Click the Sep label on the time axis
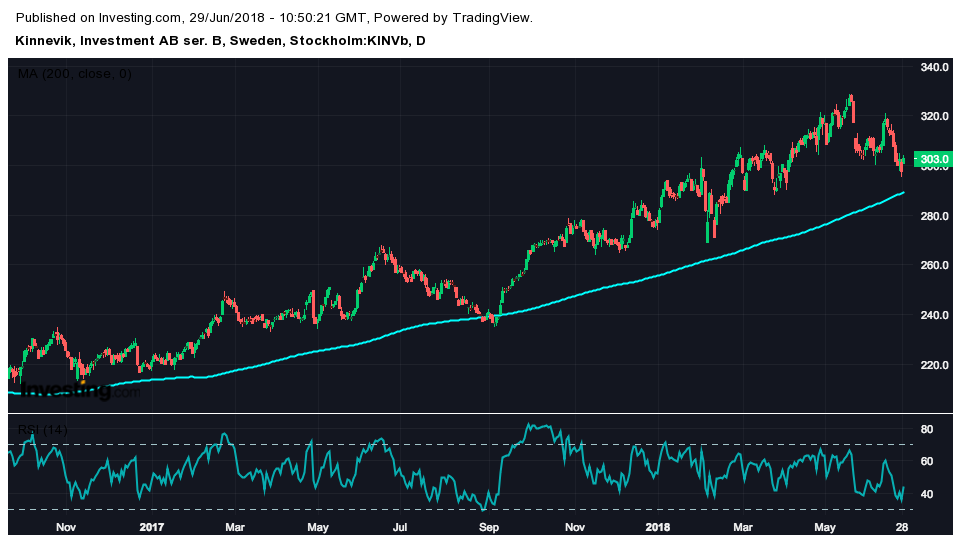 coord(489,527)
